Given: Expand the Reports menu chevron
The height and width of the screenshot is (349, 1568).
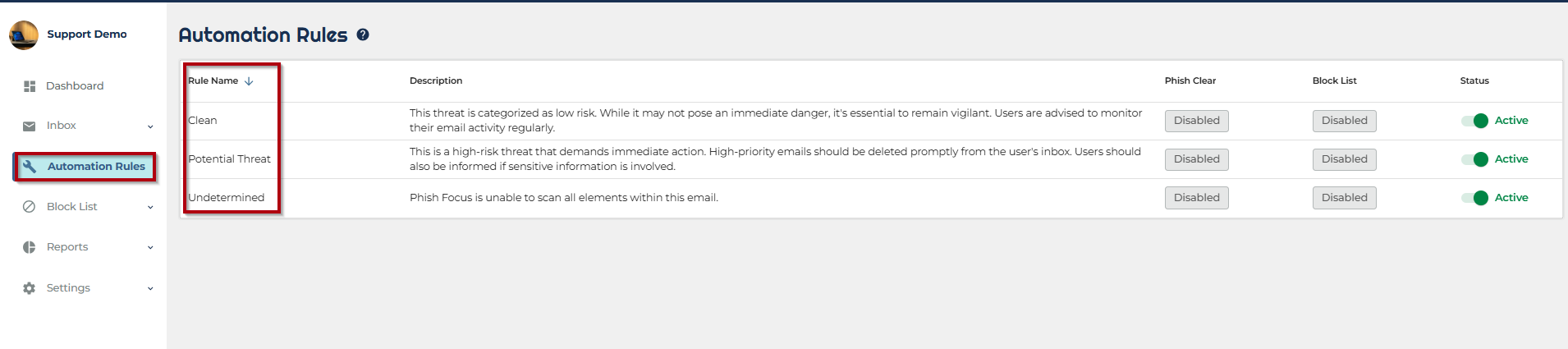Looking at the screenshot, I should point(150,247).
